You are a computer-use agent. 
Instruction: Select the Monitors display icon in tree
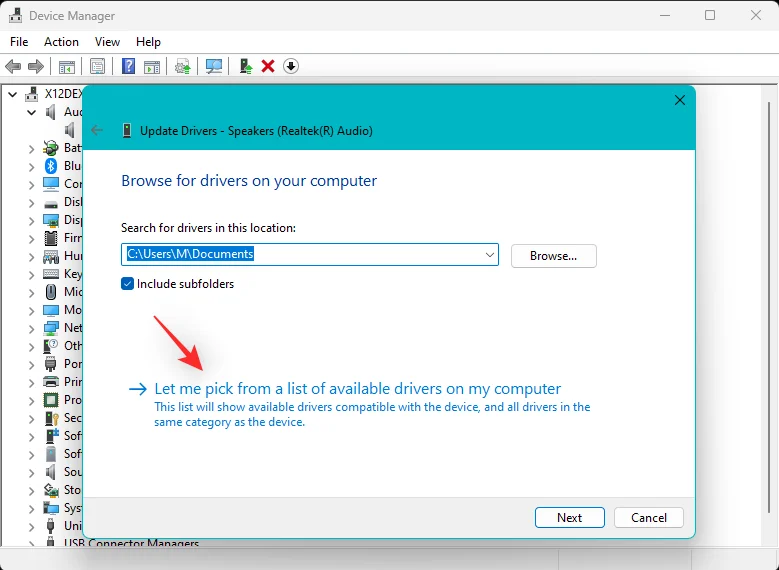[x=51, y=310]
